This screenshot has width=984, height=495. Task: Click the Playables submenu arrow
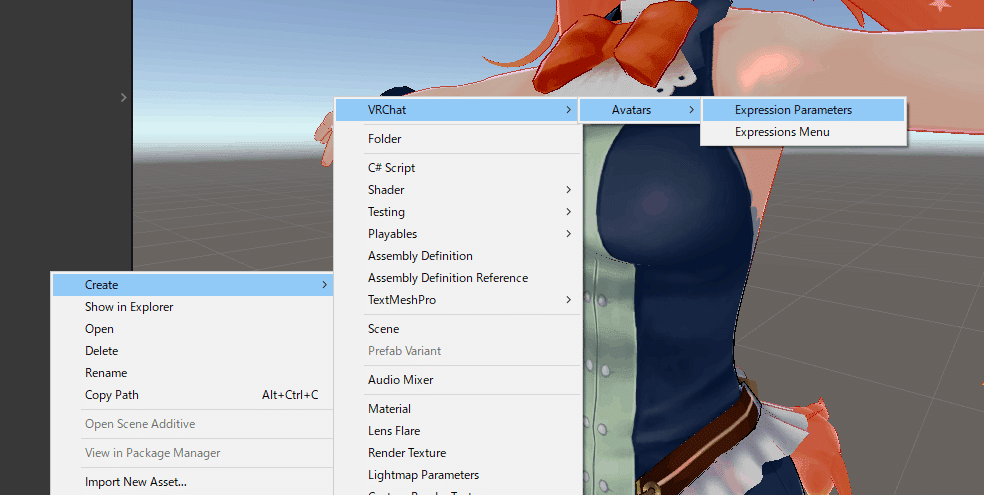pyautogui.click(x=568, y=234)
